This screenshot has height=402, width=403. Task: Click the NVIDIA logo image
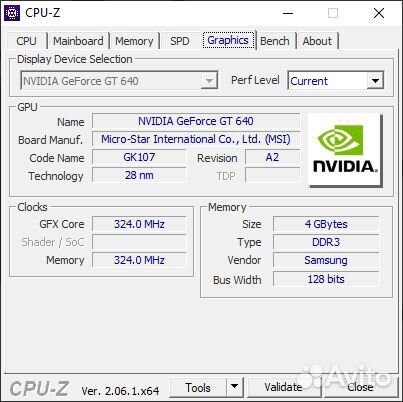pos(345,150)
